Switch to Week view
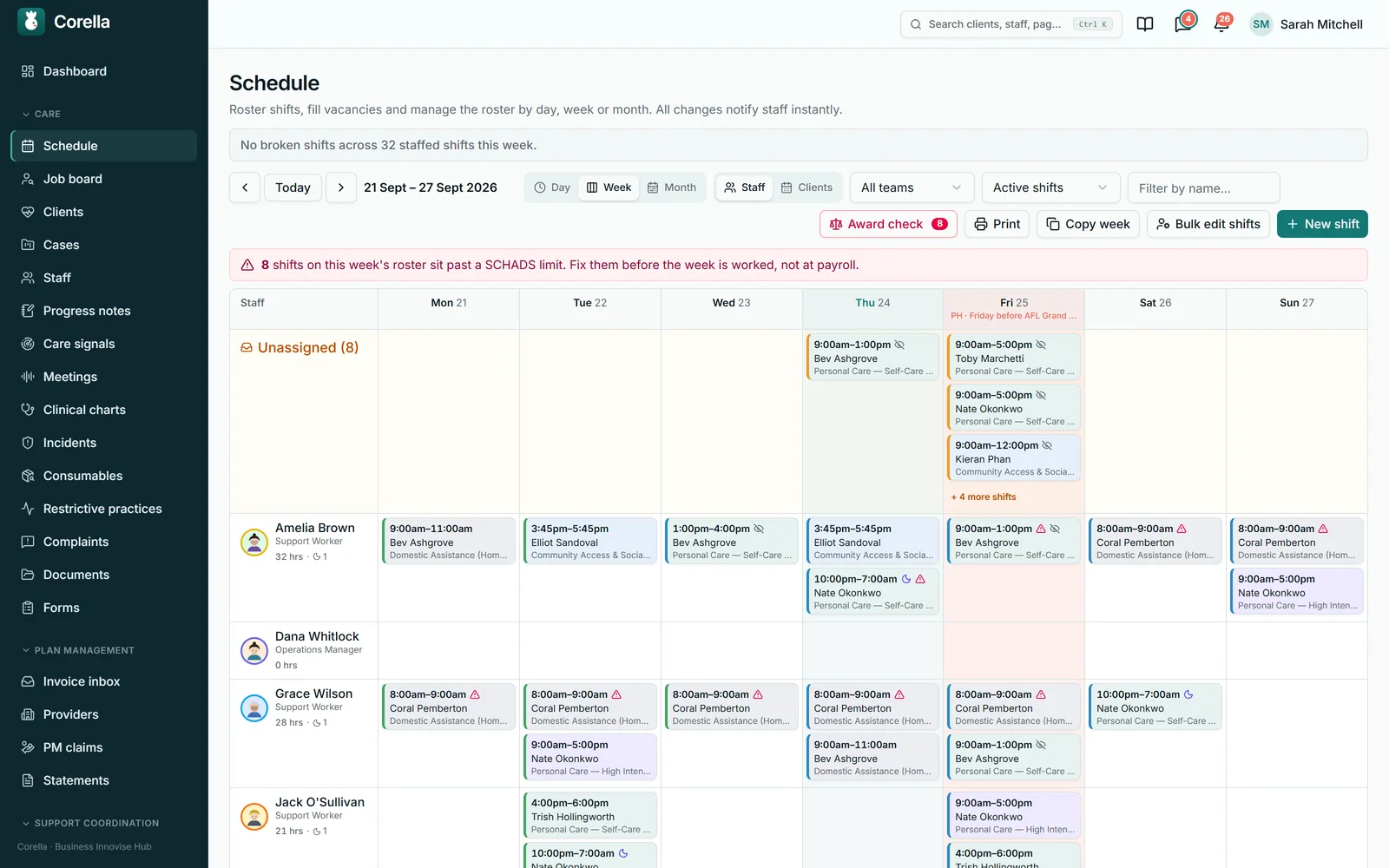1389x868 pixels. pos(609,187)
